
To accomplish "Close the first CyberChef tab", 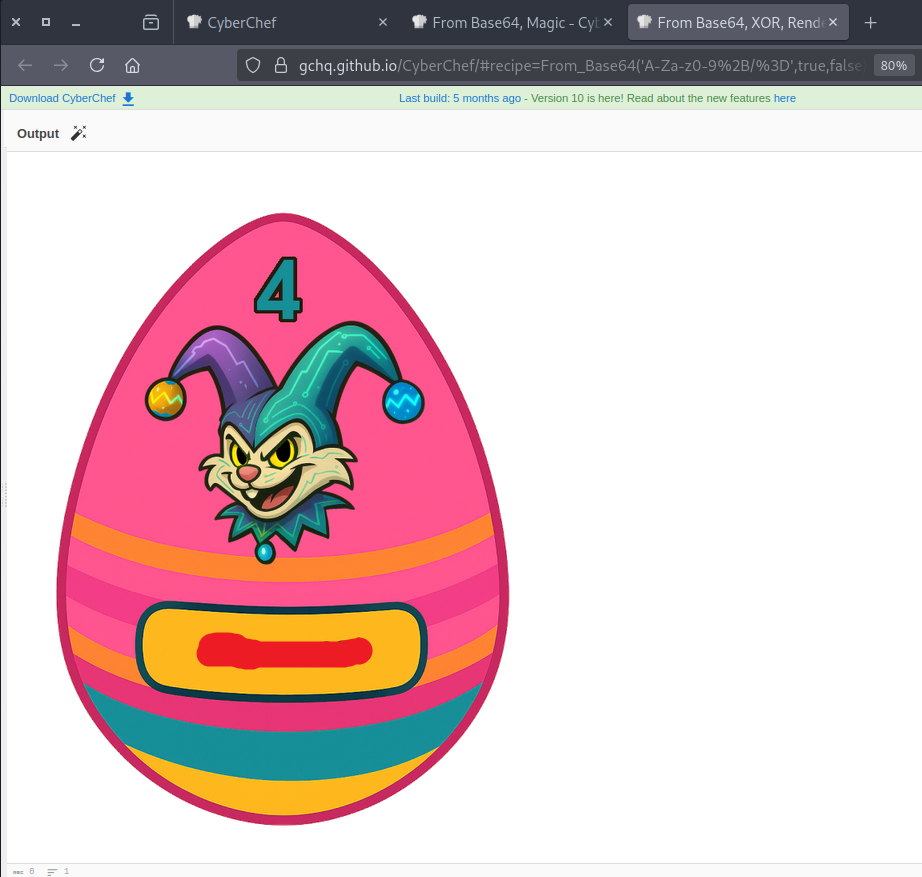I will 382,22.
